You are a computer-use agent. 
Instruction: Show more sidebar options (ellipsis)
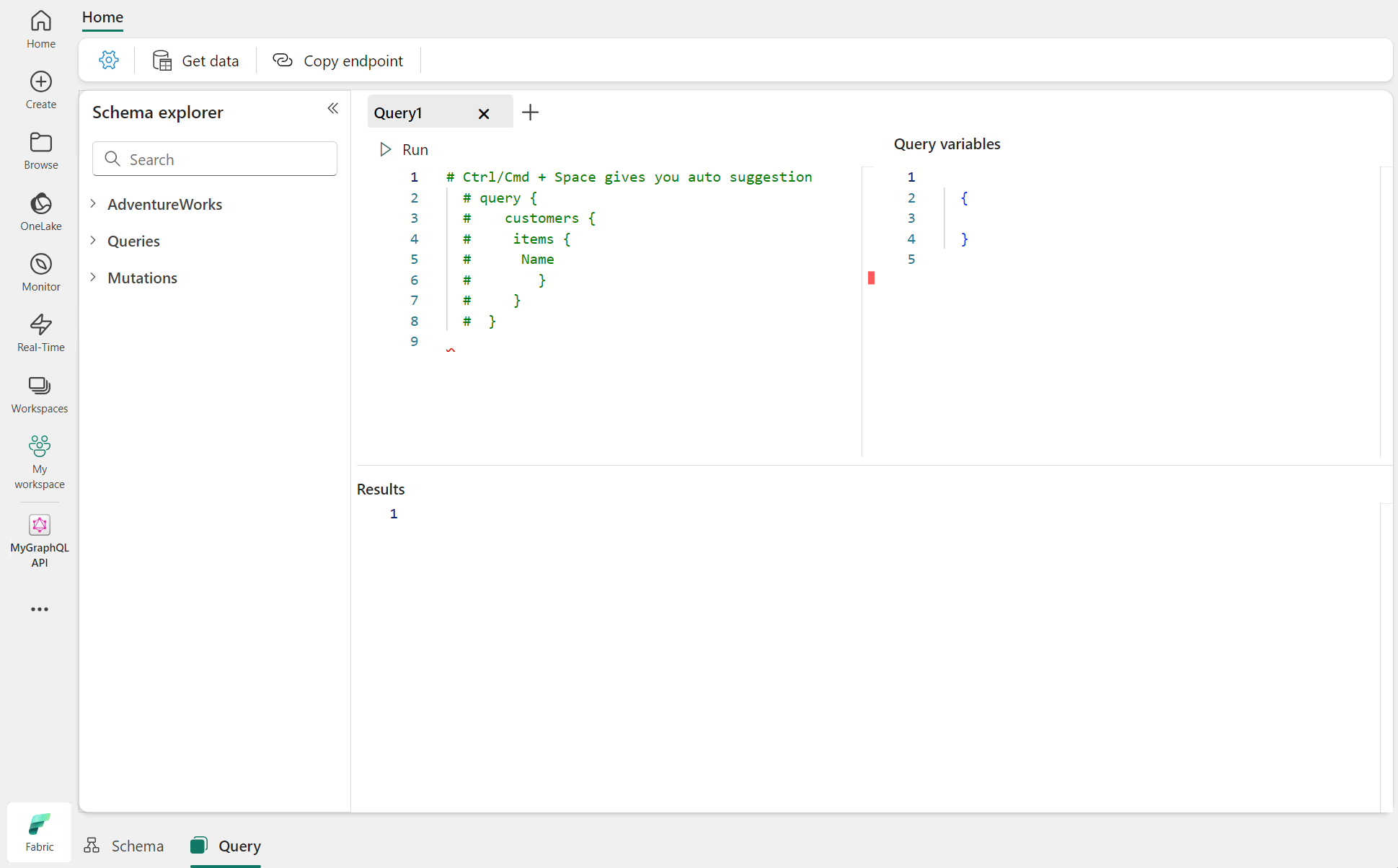(40, 609)
